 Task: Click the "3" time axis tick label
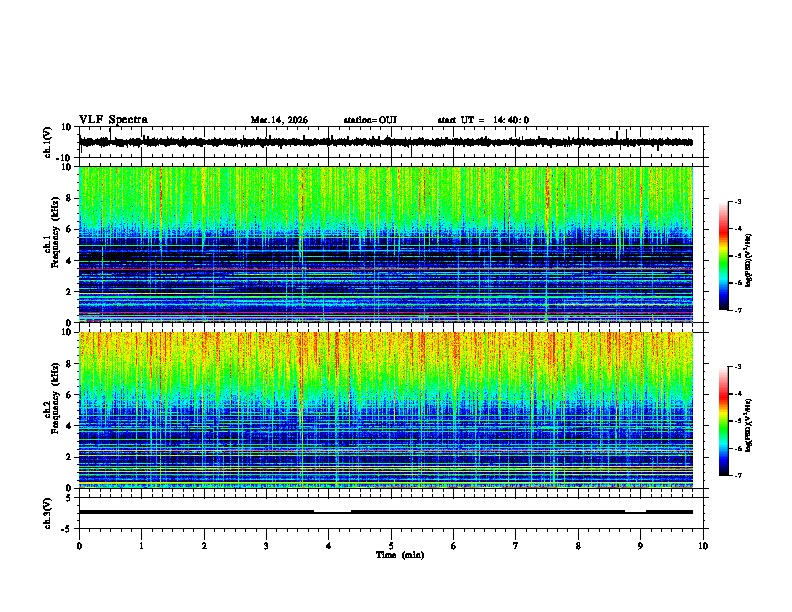pyautogui.click(x=266, y=546)
